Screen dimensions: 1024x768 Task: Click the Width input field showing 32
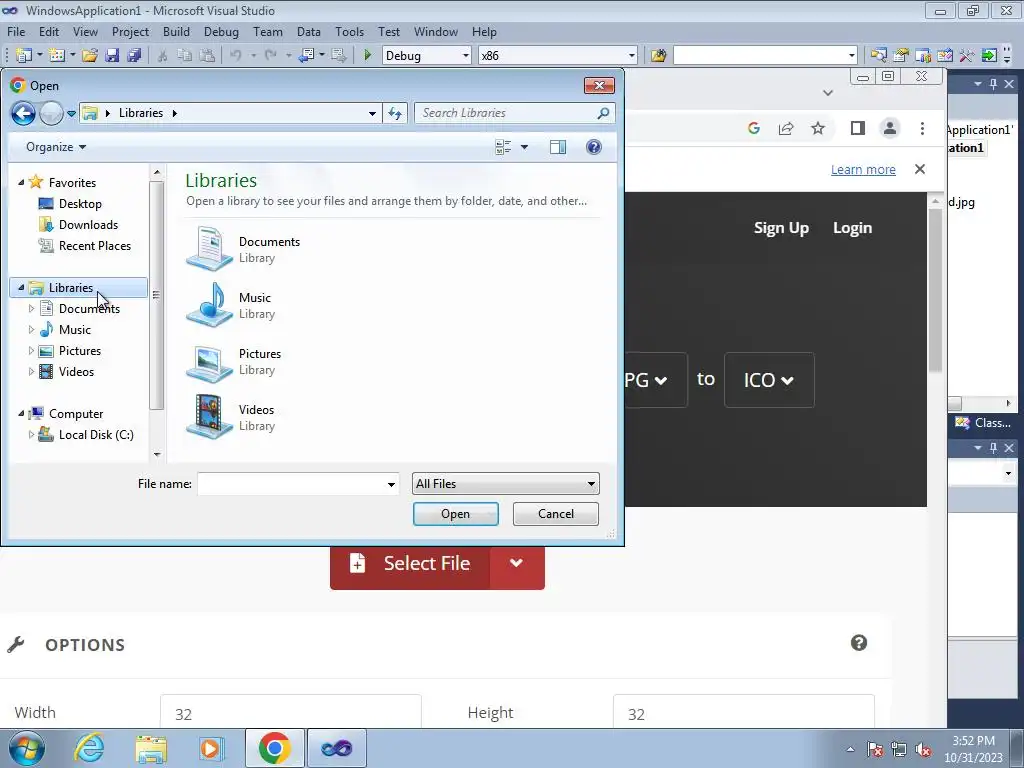(x=291, y=714)
